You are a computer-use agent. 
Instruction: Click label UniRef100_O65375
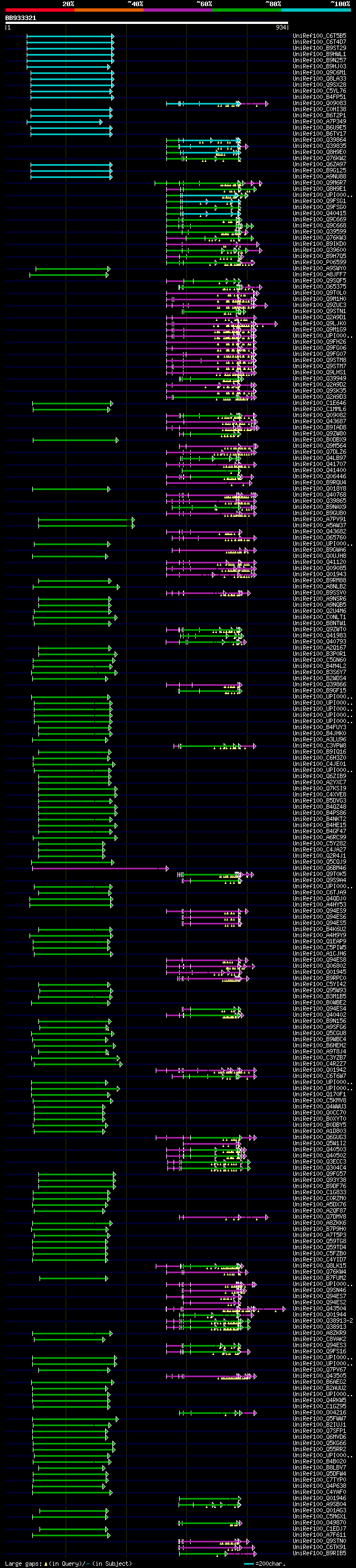point(319,286)
